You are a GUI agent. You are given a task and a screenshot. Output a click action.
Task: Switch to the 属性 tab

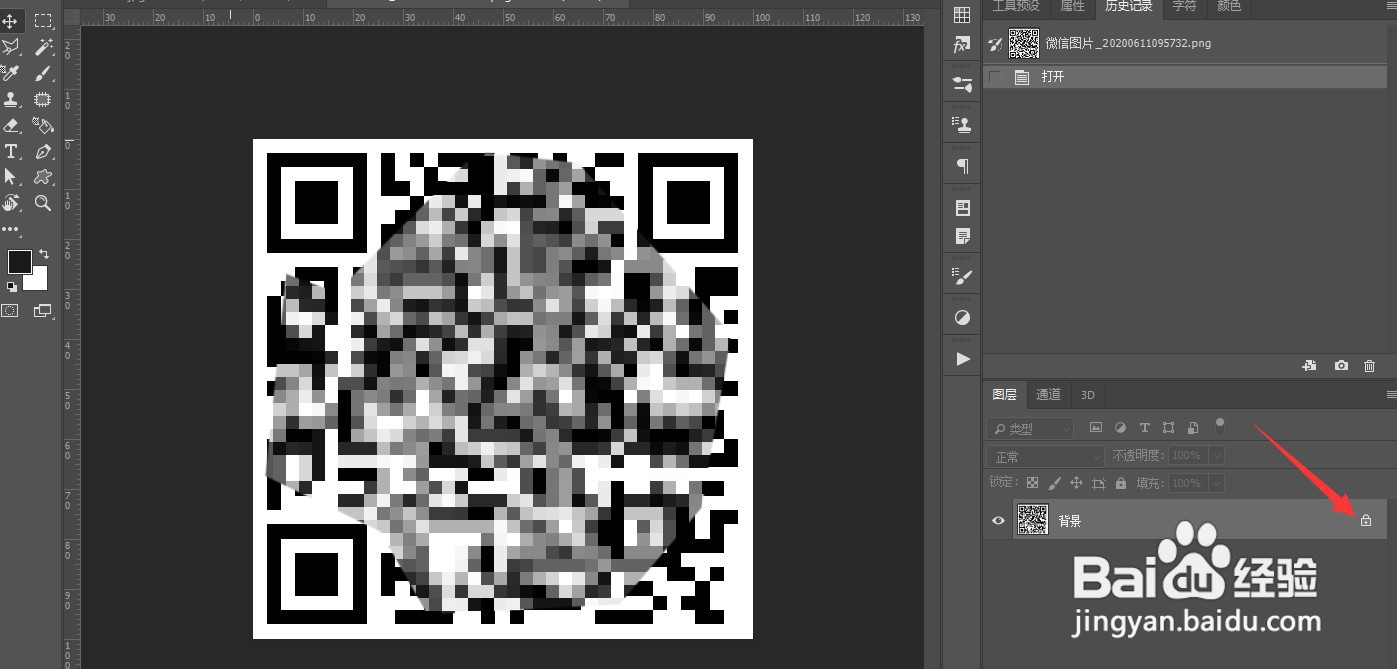click(1072, 6)
